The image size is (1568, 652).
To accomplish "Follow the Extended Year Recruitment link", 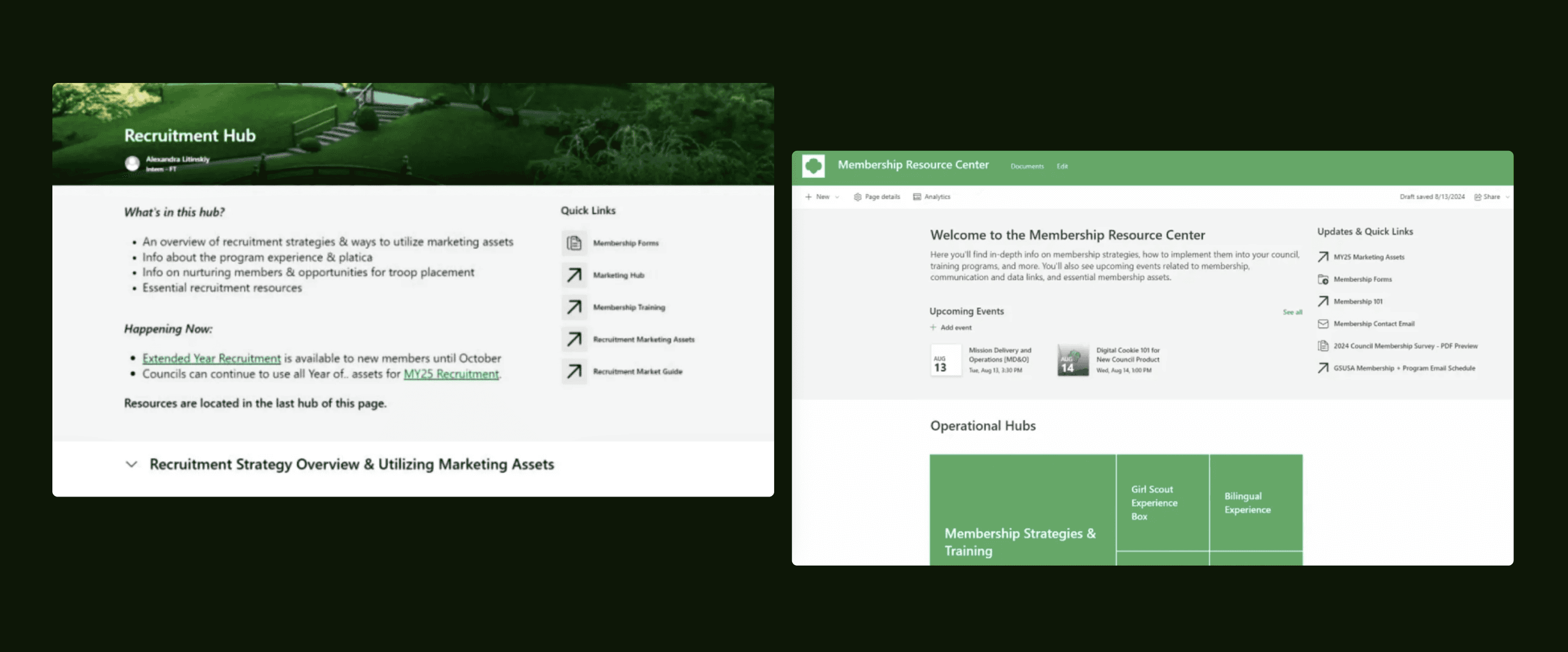I will pos(211,358).
